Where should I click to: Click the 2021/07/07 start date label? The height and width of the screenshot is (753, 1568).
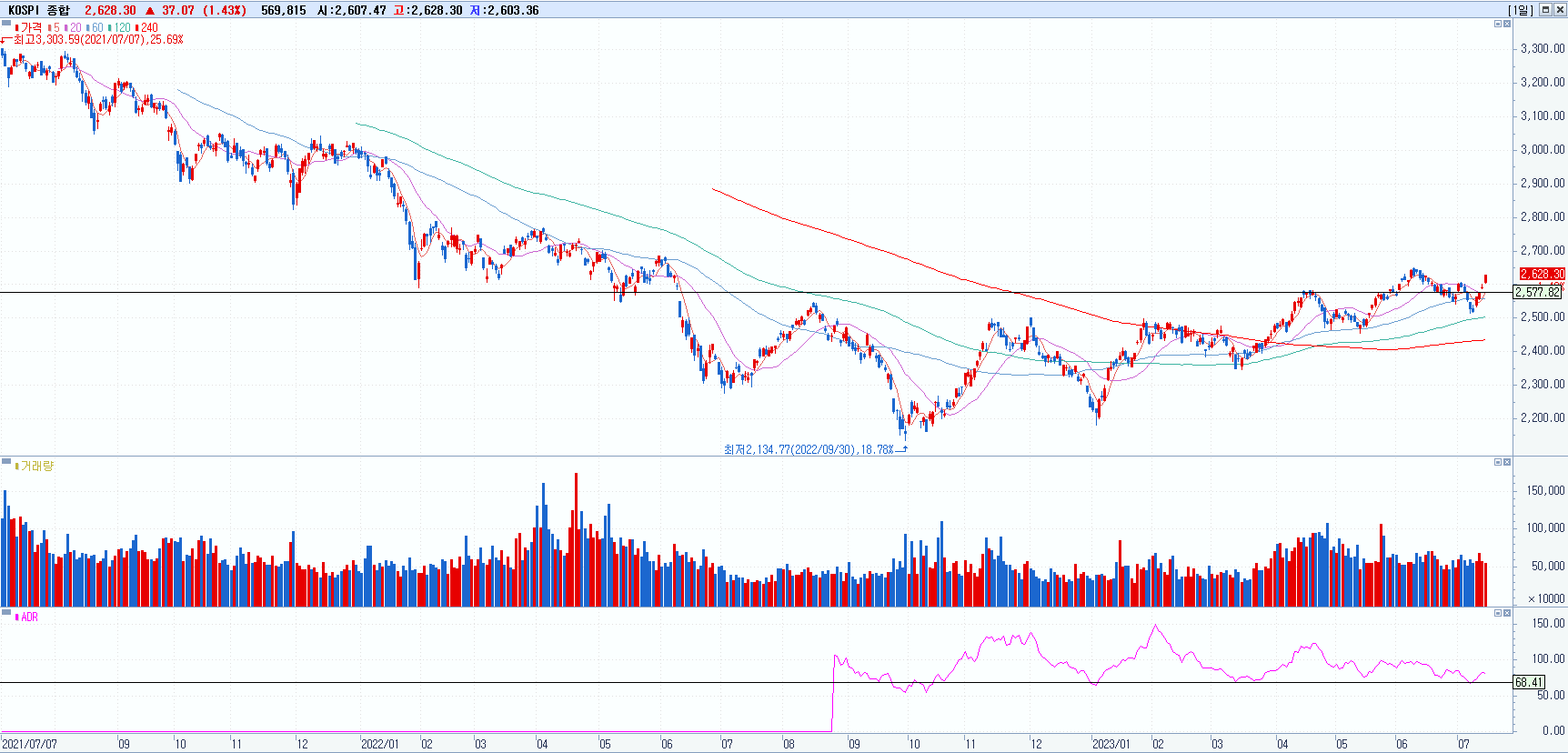pos(29,744)
